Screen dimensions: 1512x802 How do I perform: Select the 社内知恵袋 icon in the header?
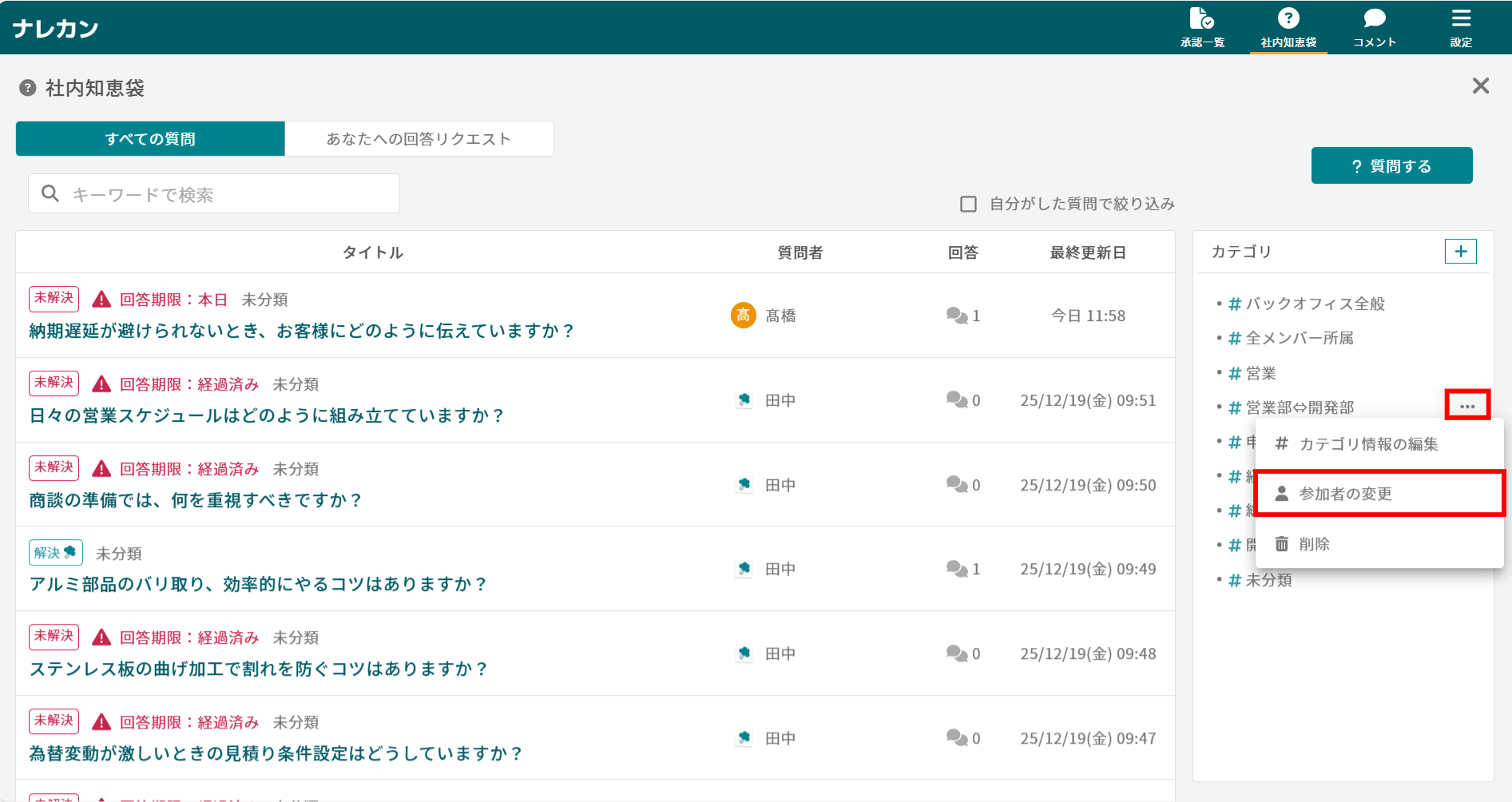coord(1288,18)
